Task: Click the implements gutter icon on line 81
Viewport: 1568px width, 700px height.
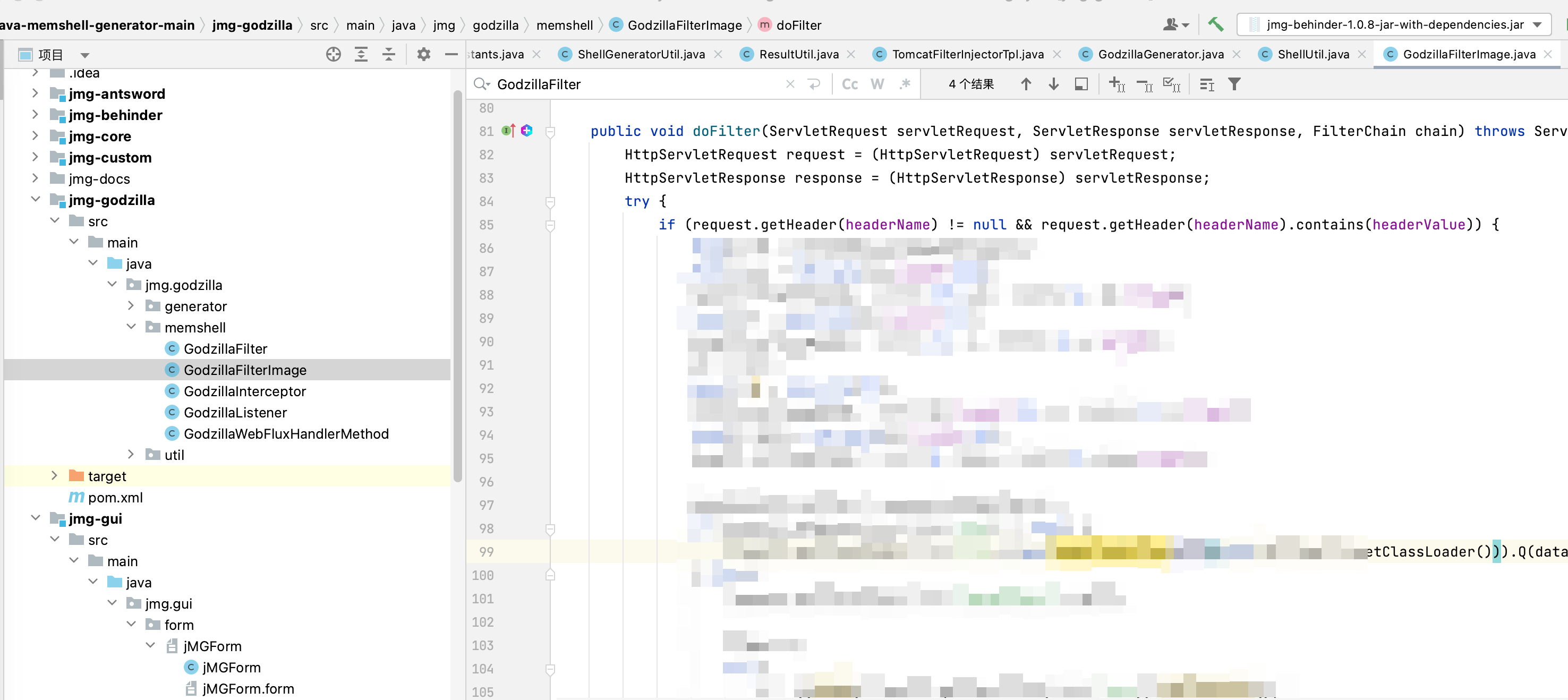Action: [x=508, y=130]
